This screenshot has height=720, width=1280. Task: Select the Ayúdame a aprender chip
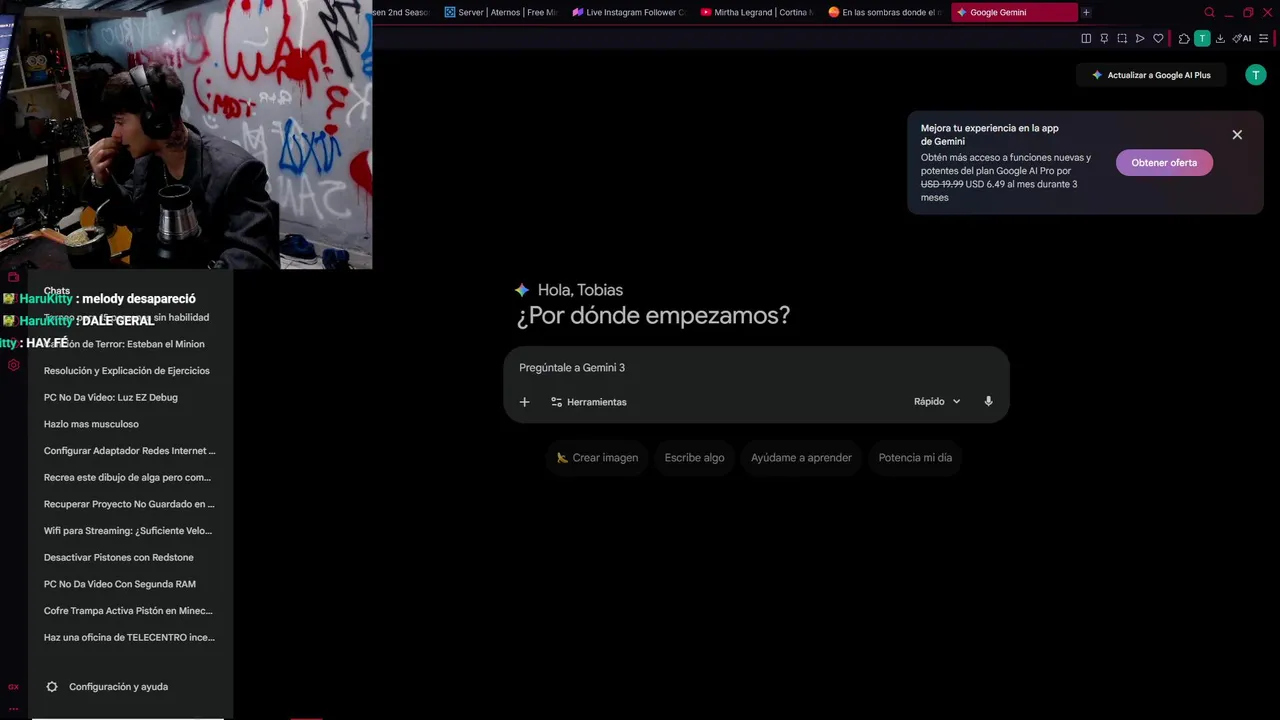(801, 458)
